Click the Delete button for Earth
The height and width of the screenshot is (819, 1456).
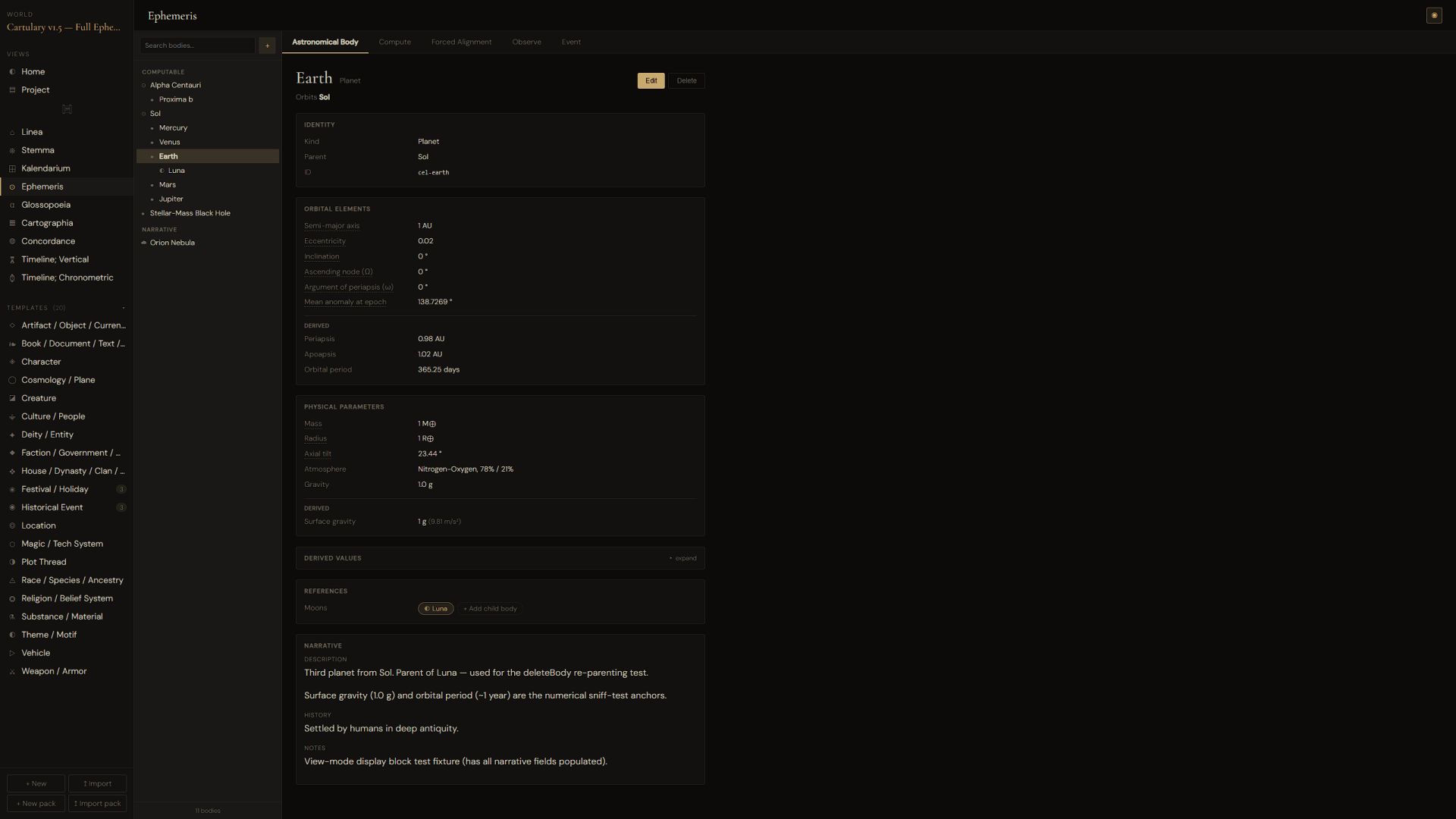tap(686, 81)
